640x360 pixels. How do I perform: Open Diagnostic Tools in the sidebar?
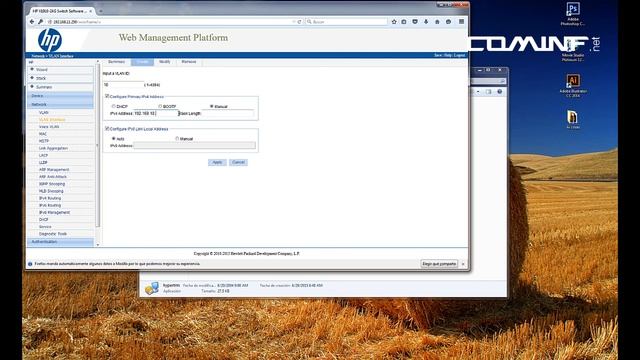pyautogui.click(x=53, y=234)
